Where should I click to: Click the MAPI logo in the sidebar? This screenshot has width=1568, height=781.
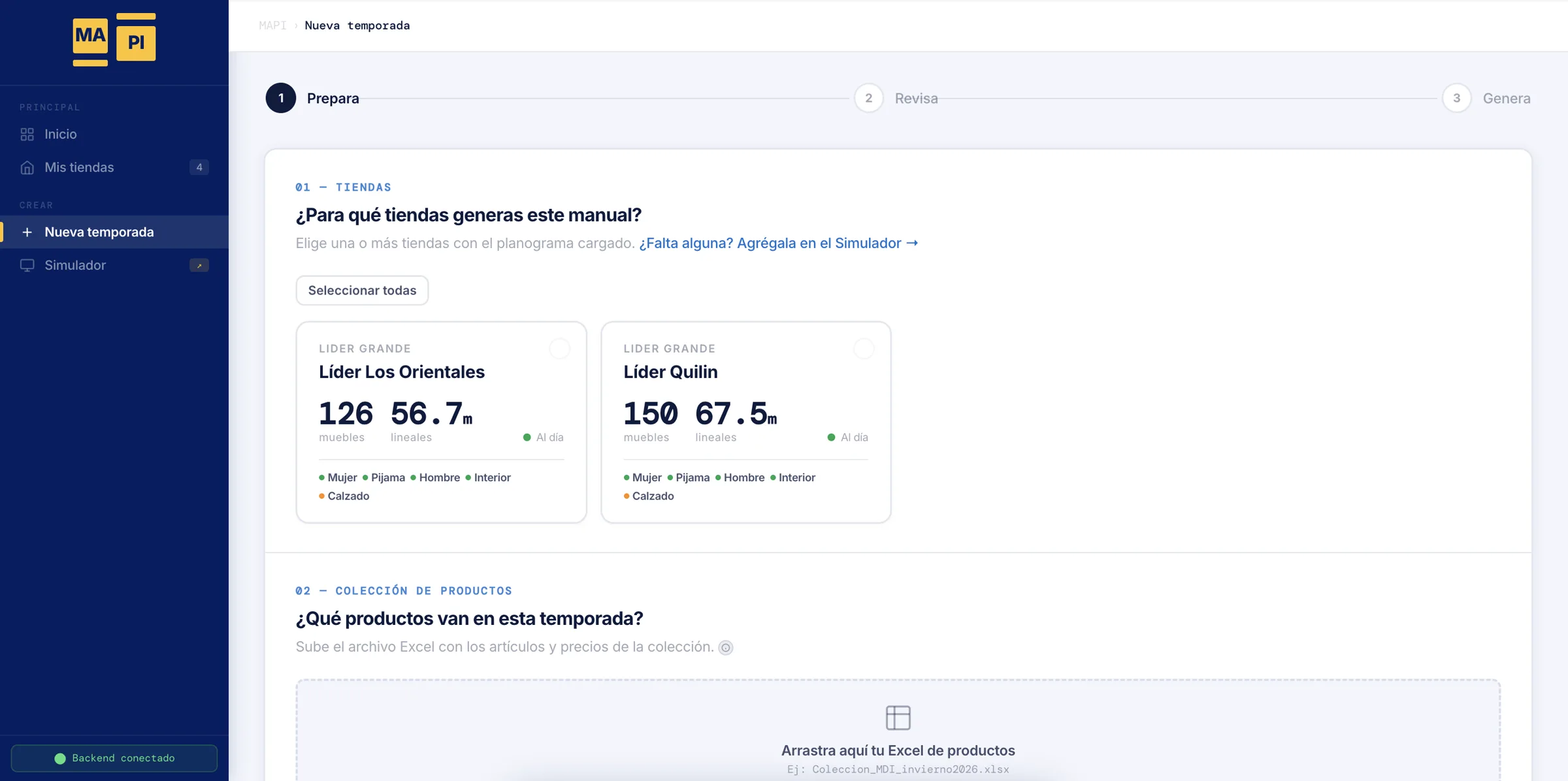tap(114, 39)
